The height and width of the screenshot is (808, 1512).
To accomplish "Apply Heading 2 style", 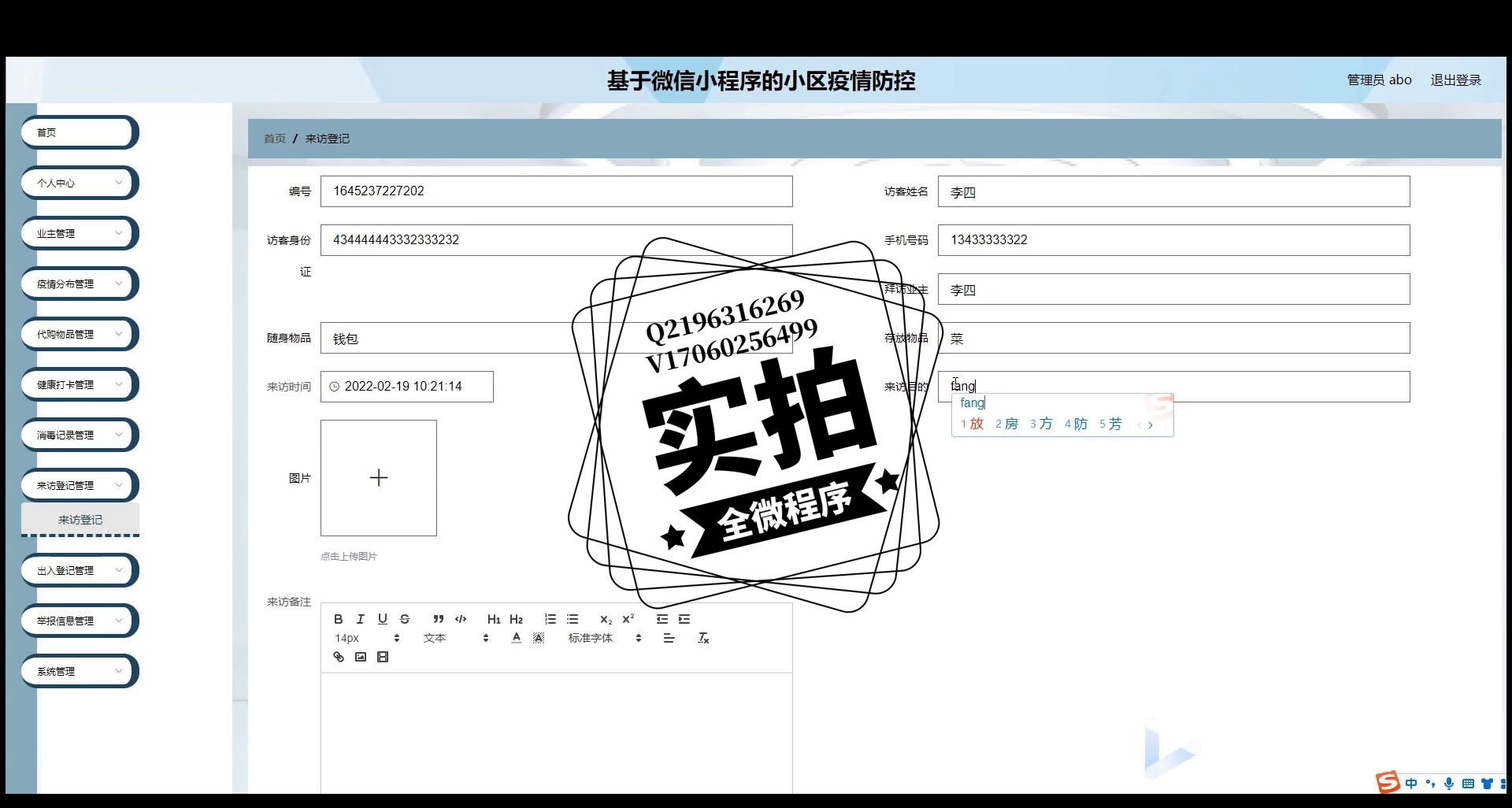I will click(517, 619).
